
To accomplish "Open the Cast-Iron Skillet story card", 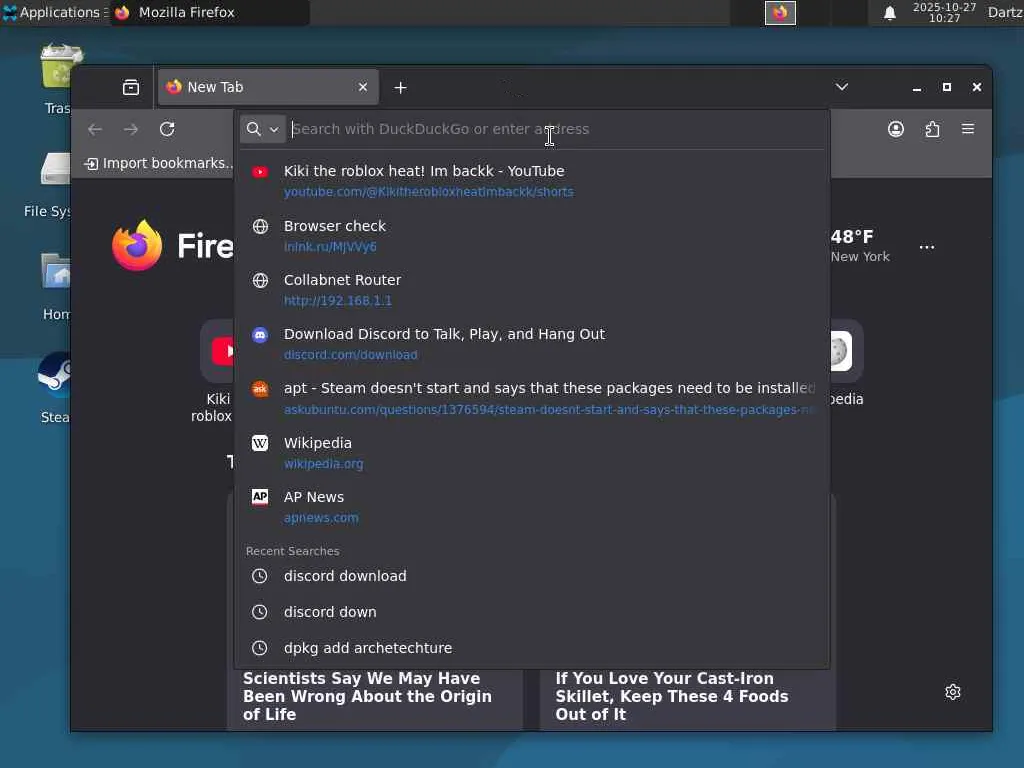I will coord(688,697).
